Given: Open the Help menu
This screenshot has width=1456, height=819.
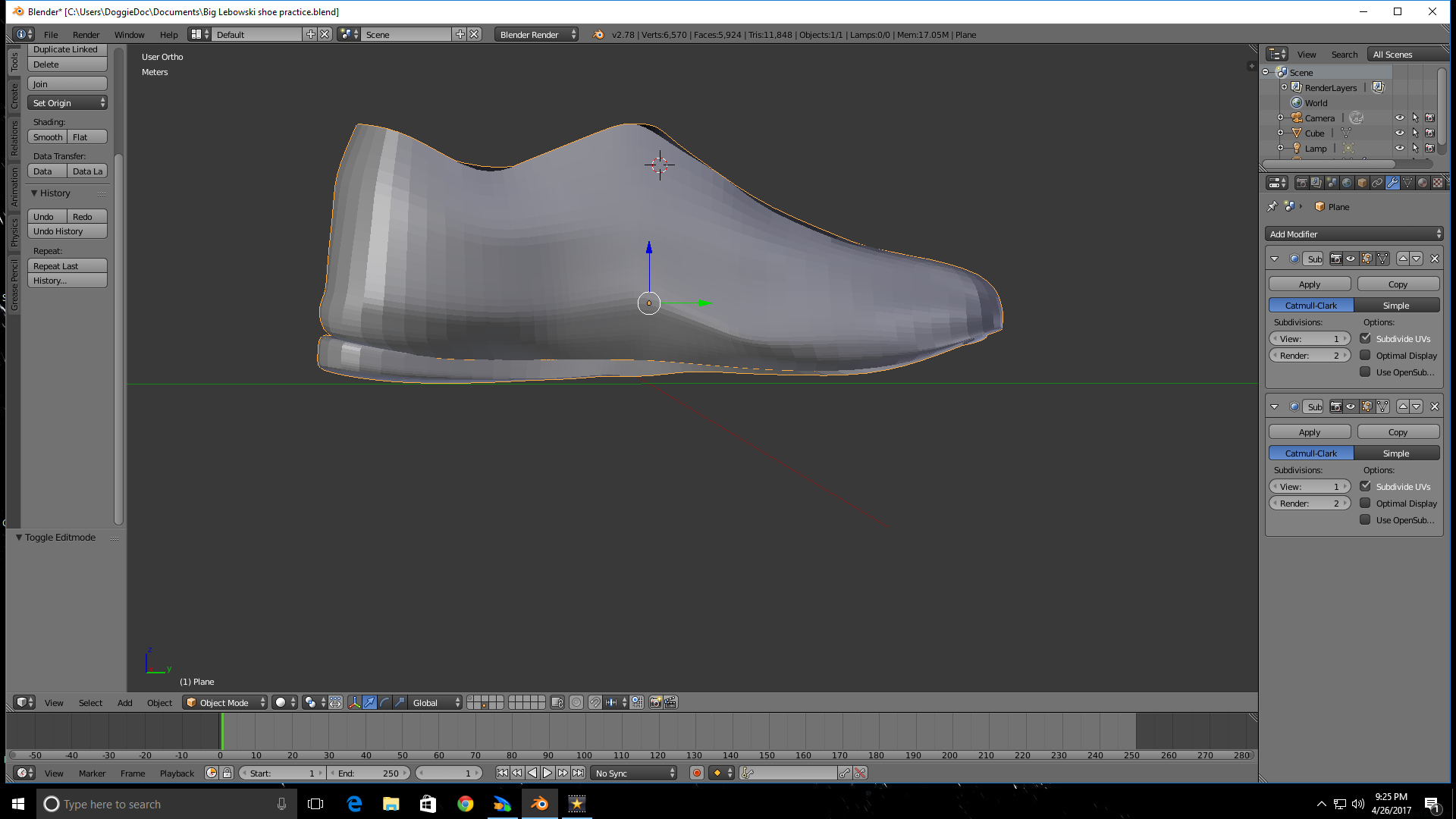Looking at the screenshot, I should [168, 35].
